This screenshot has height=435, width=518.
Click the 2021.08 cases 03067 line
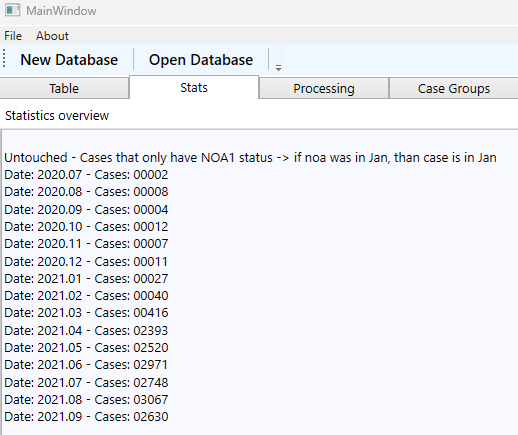click(86, 399)
